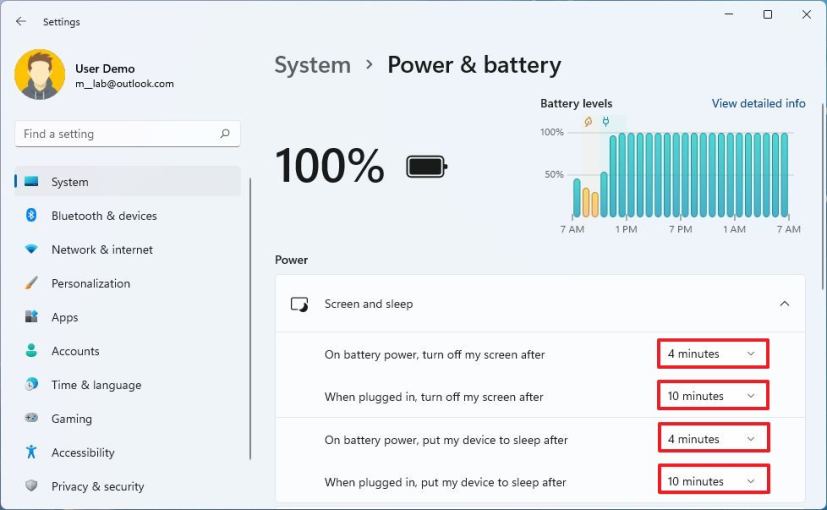The width and height of the screenshot is (827, 510).
Task: Open battery sleep timeout dropdown
Action: click(712, 439)
